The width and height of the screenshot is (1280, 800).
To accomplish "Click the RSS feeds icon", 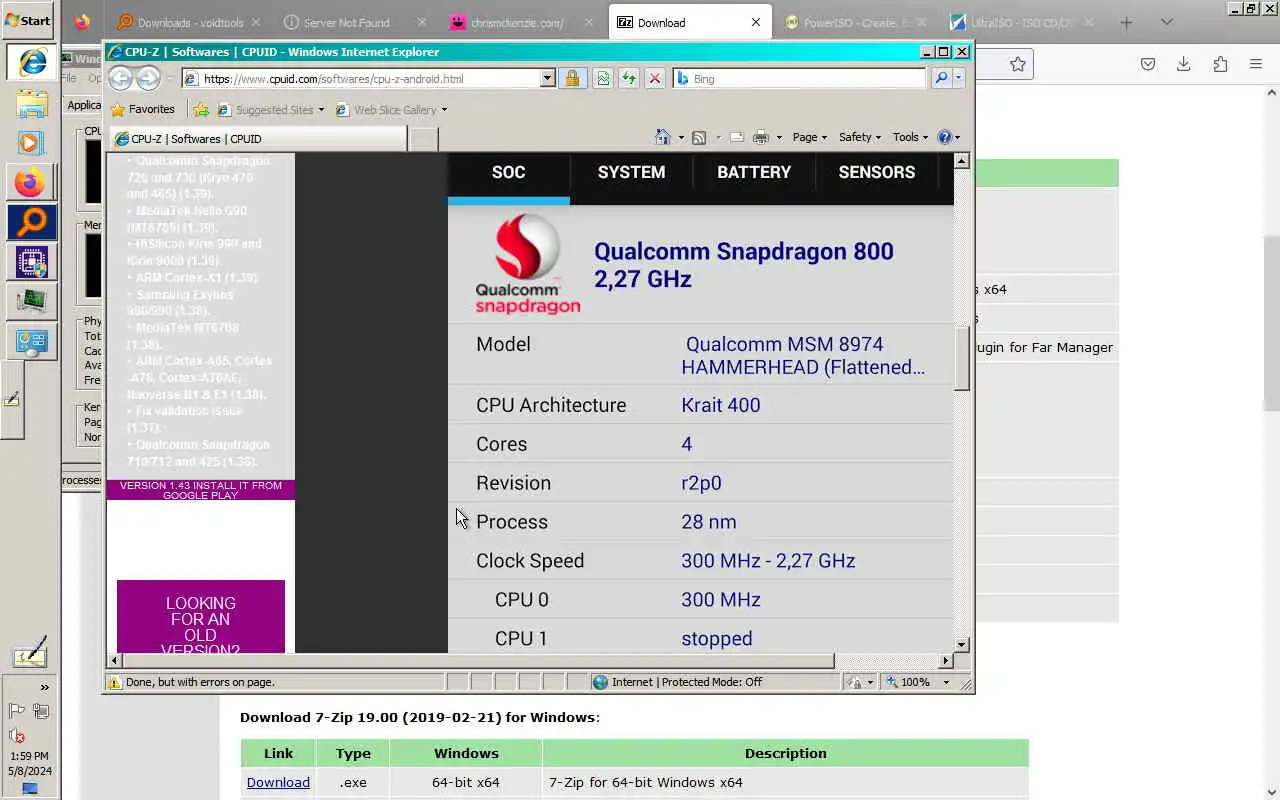I will click(699, 137).
